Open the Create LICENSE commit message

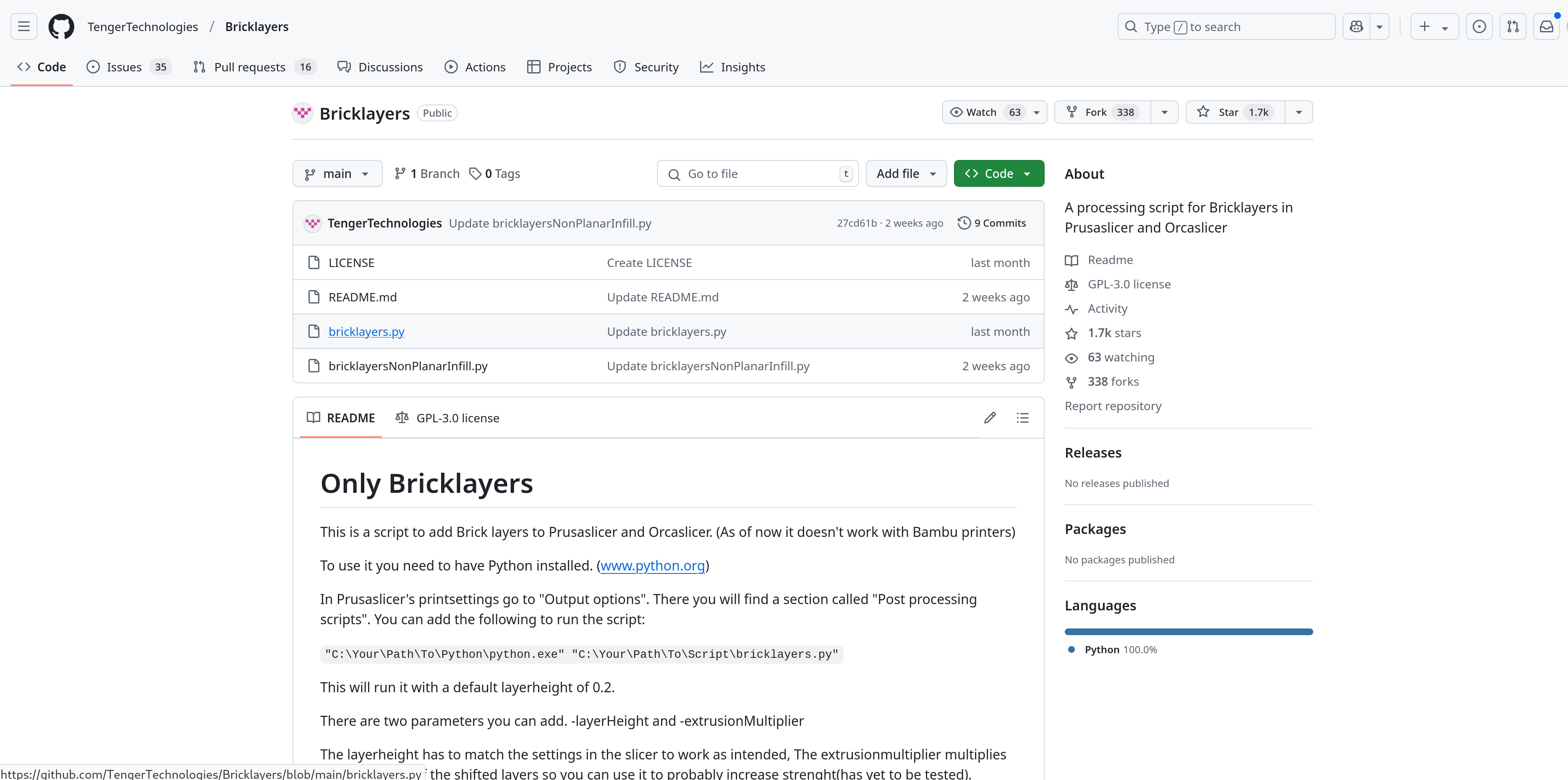coord(649,262)
